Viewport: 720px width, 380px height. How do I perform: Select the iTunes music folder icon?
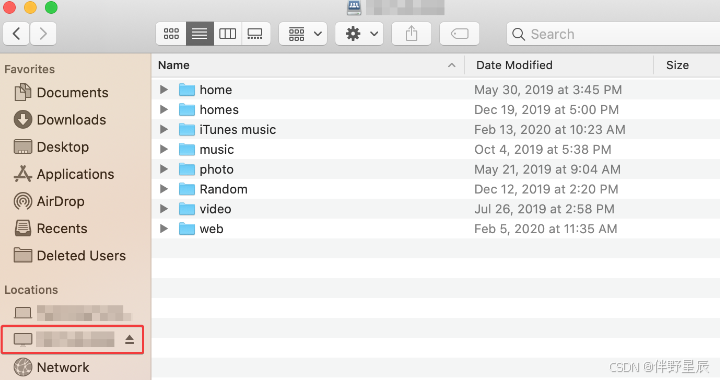pyautogui.click(x=186, y=129)
